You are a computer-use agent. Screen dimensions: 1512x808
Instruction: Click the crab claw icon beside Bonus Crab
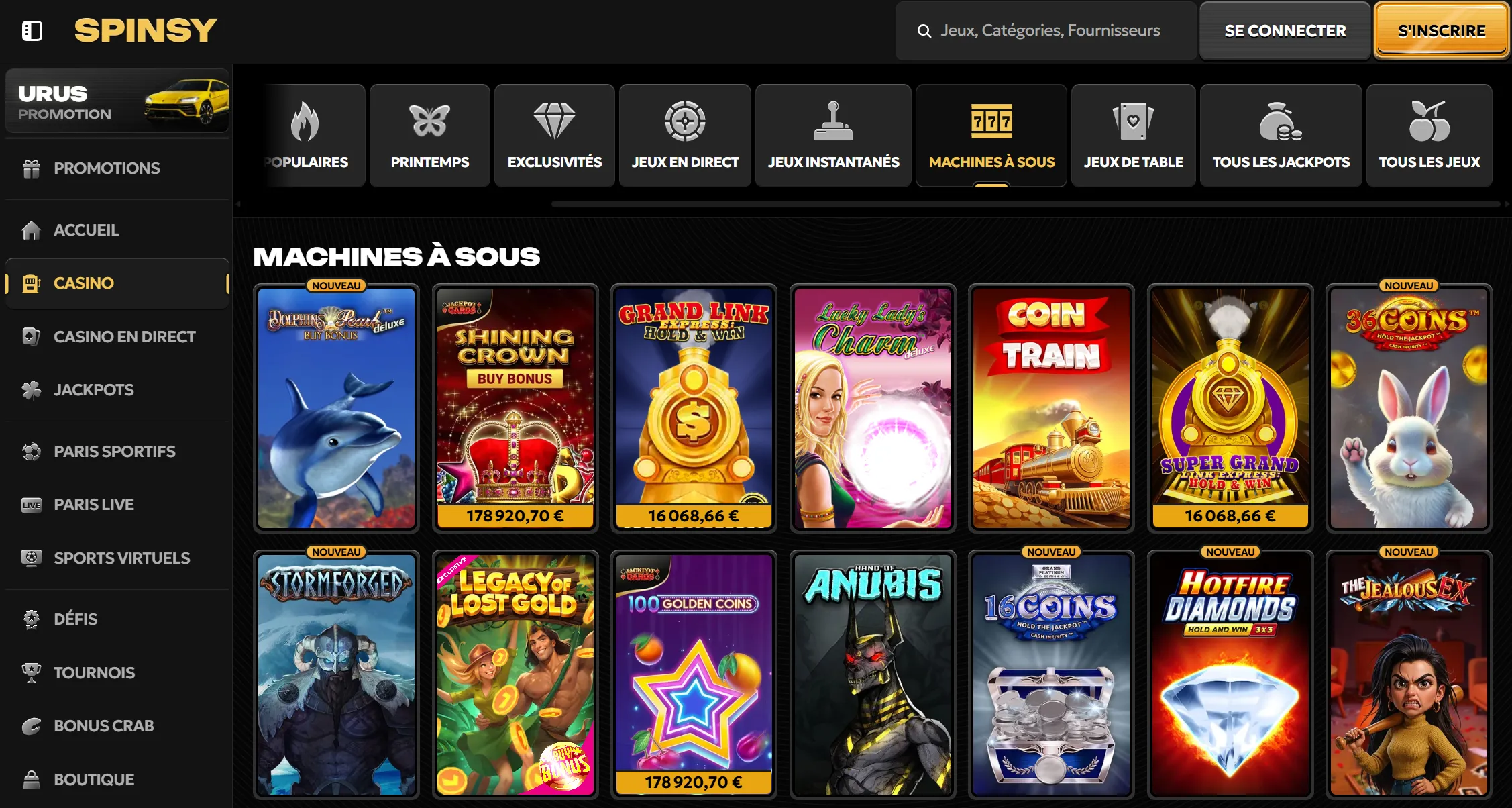pos(32,726)
